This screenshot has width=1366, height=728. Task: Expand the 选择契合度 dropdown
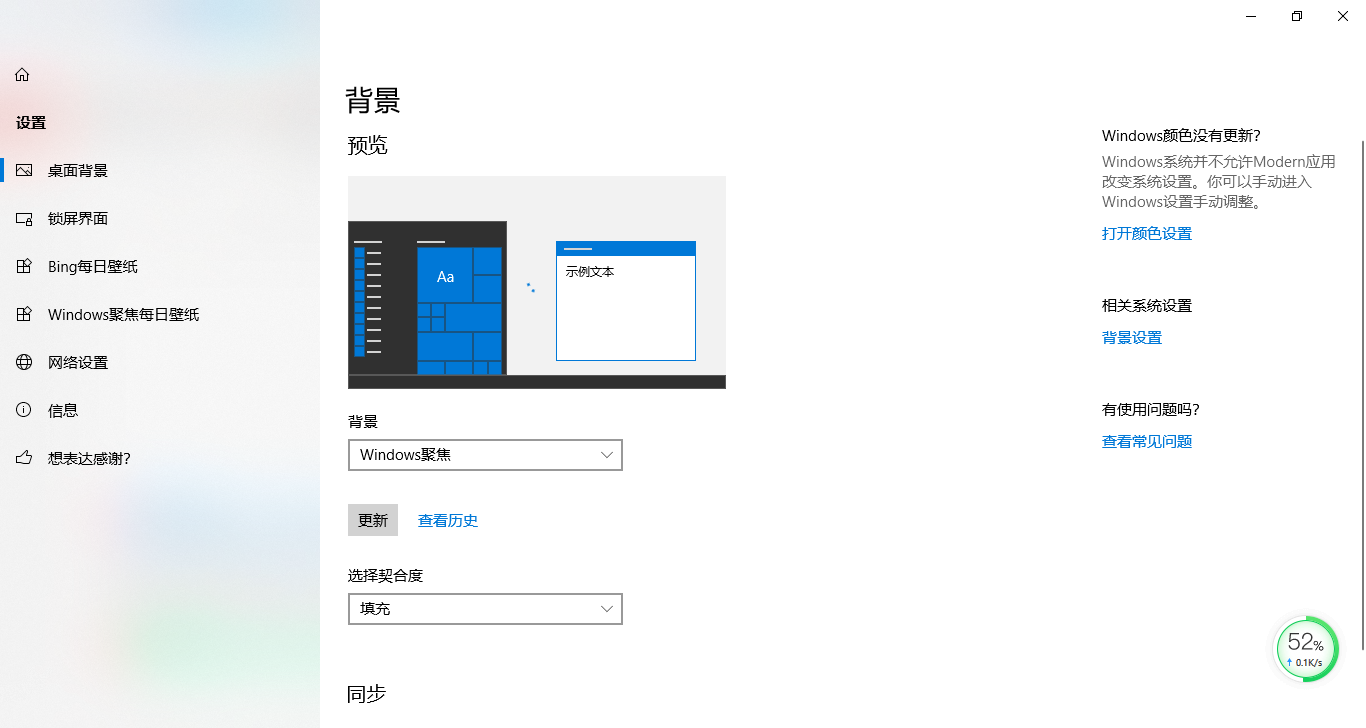click(485, 609)
